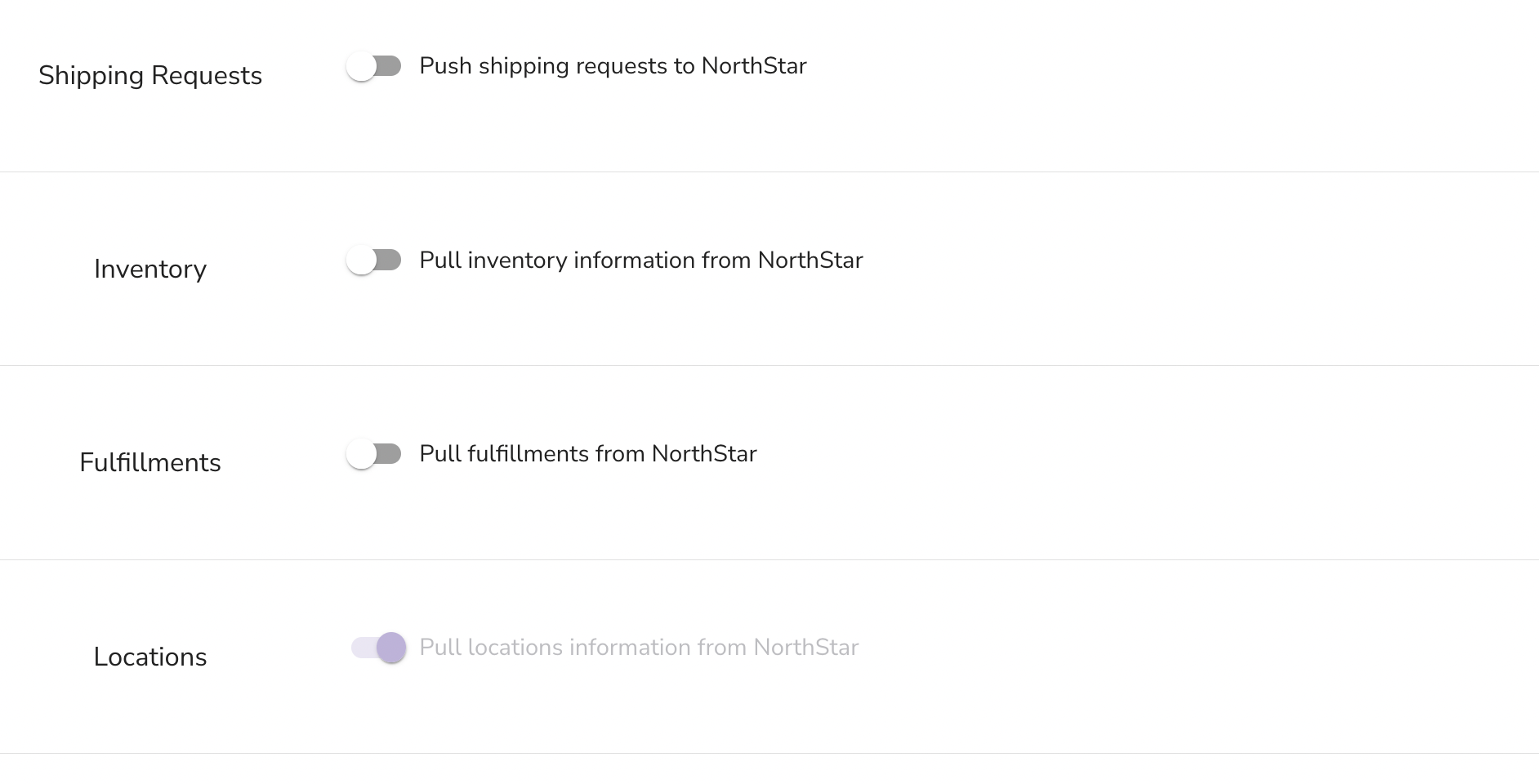1539x784 pixels.
Task: Select the Locations section heading
Action: (150, 657)
